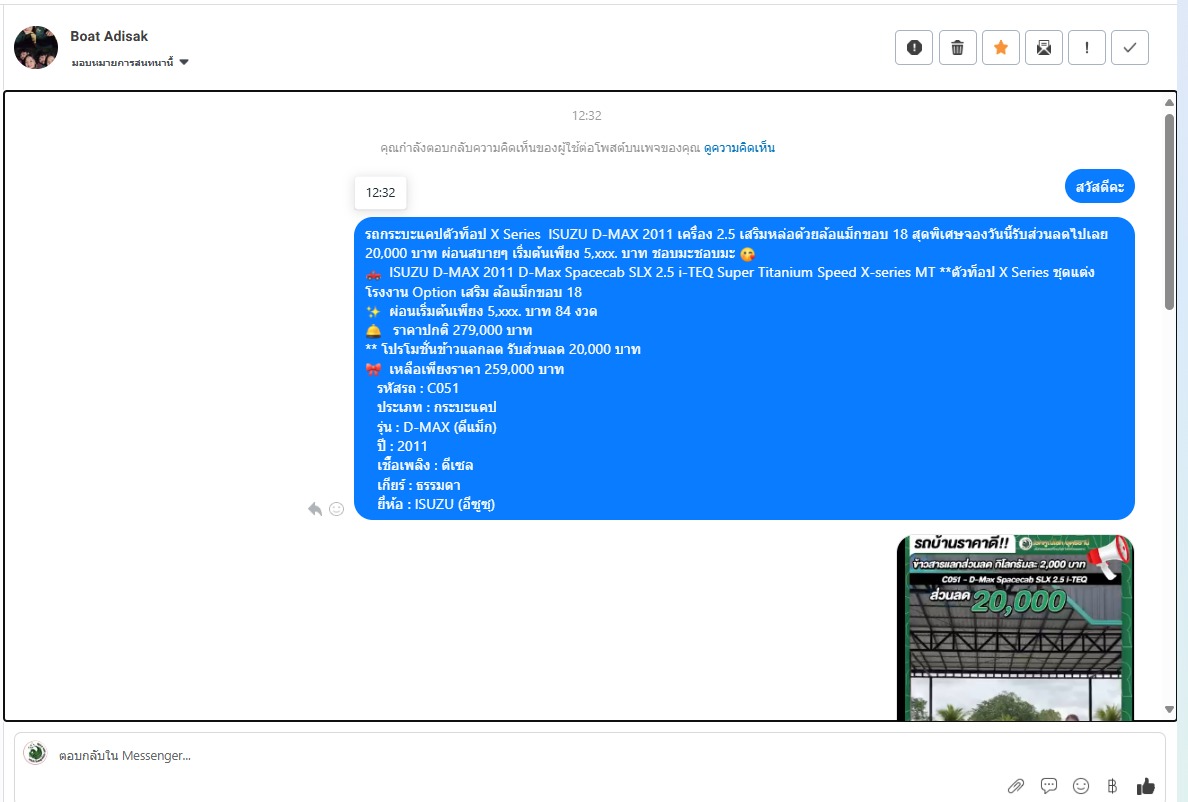Click the Boat Adisak name
Image resolution: width=1188 pixels, height=802 pixels.
(x=109, y=36)
